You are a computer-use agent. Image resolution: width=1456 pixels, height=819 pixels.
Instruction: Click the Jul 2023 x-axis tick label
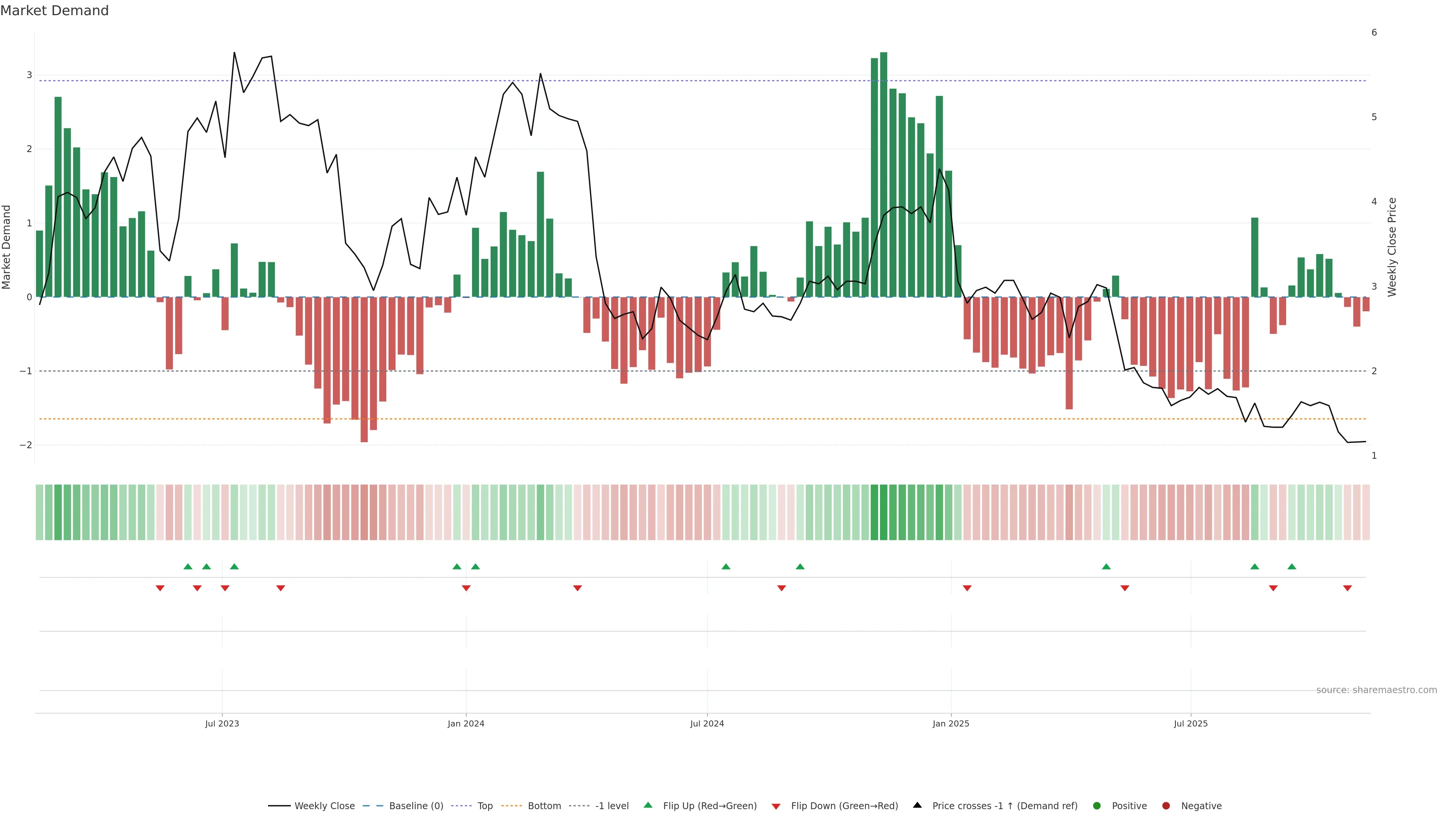(222, 724)
